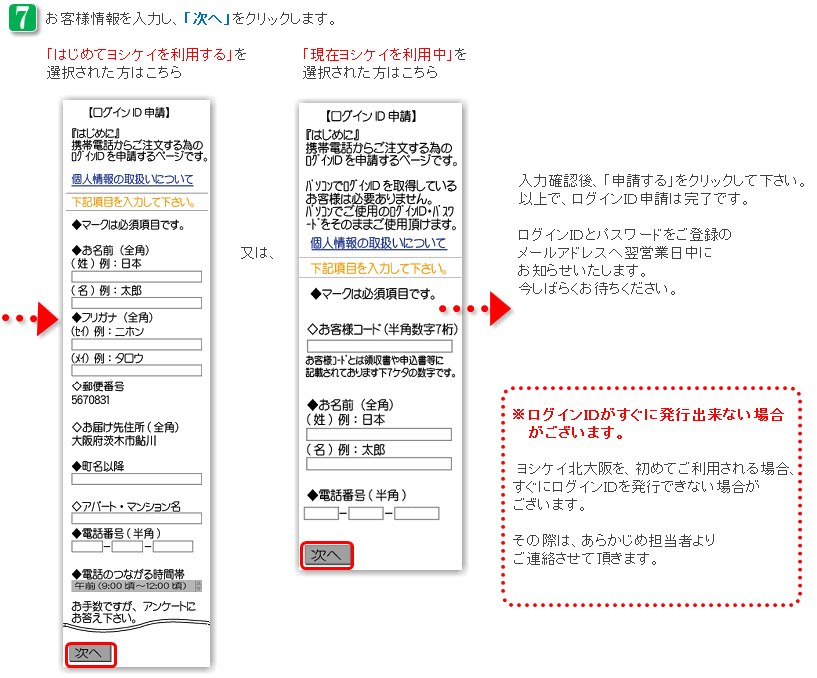The height and width of the screenshot is (678, 817).
Task: Click the text "その際は、あらかじめ担当者より"
Action: pos(614,540)
